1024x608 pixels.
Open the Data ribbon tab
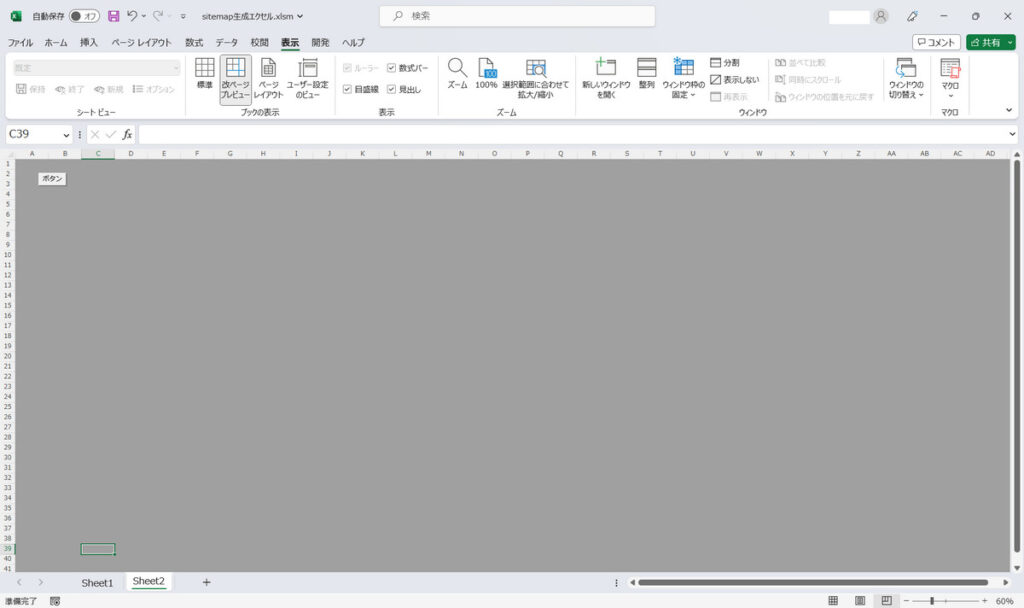[x=227, y=43]
